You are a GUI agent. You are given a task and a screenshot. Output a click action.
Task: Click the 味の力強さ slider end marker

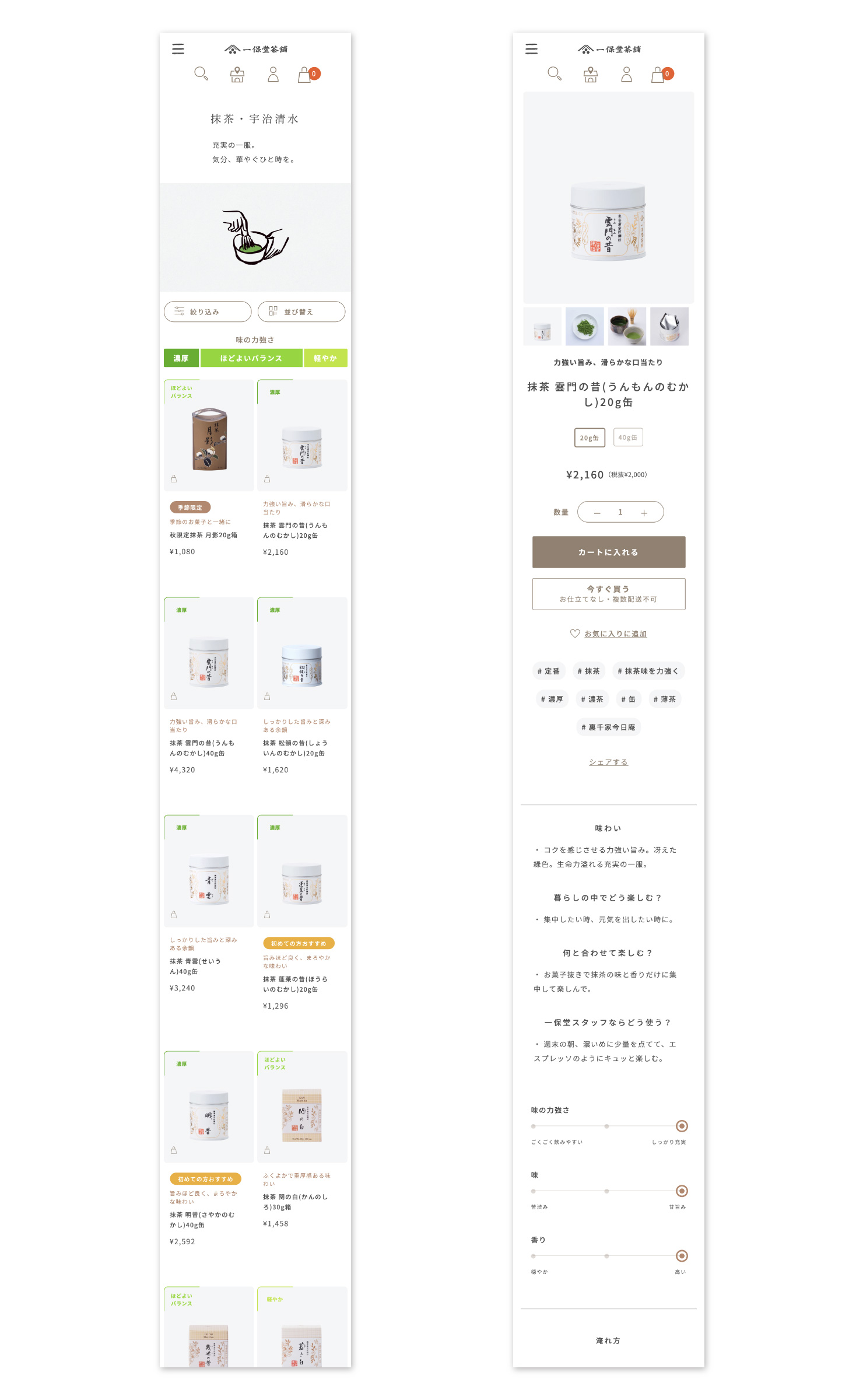point(682,1126)
